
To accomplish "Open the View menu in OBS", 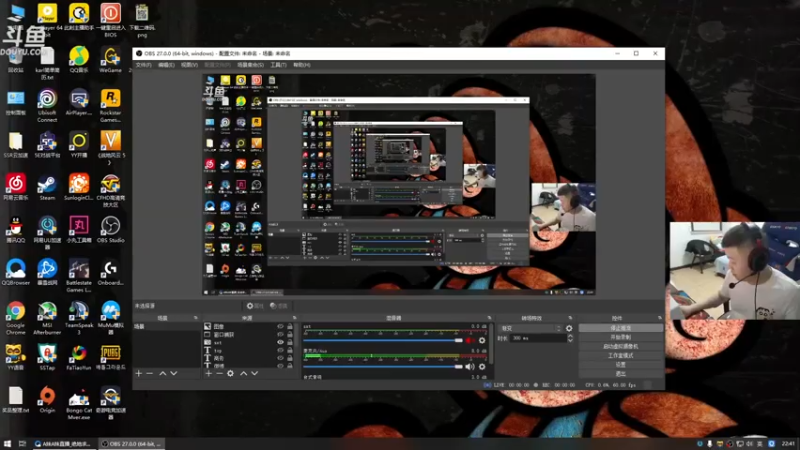I will click(189, 65).
